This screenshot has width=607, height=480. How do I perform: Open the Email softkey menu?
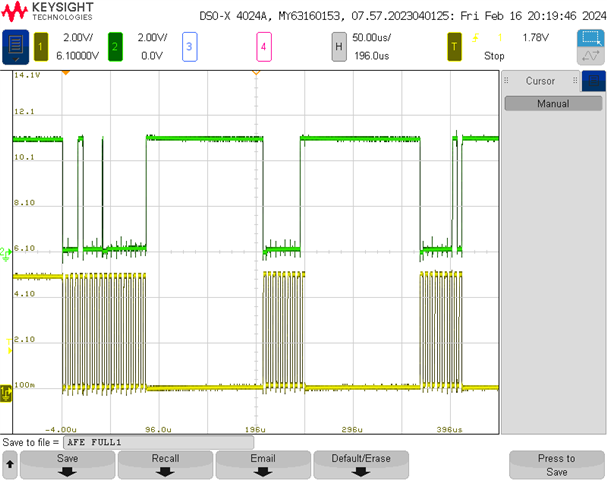point(263,465)
